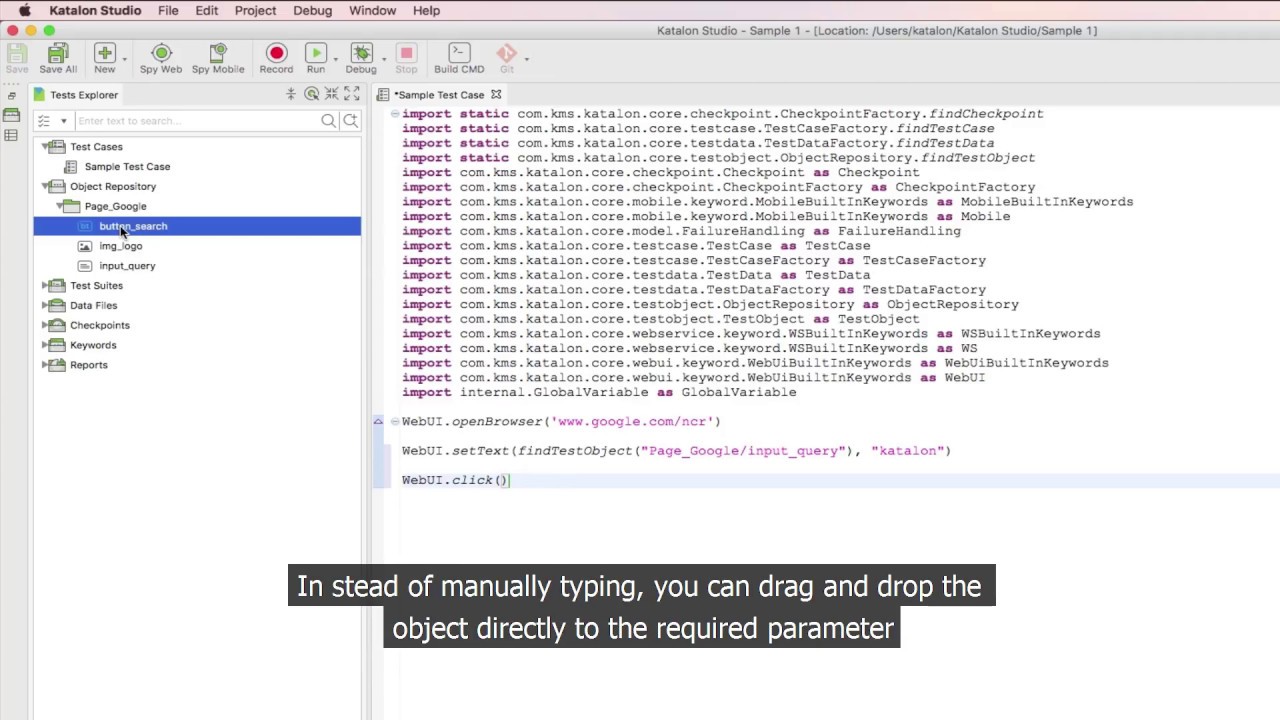This screenshot has height=720, width=1280.
Task: Switch to the Sample Test Case editor tab
Action: [x=438, y=95]
